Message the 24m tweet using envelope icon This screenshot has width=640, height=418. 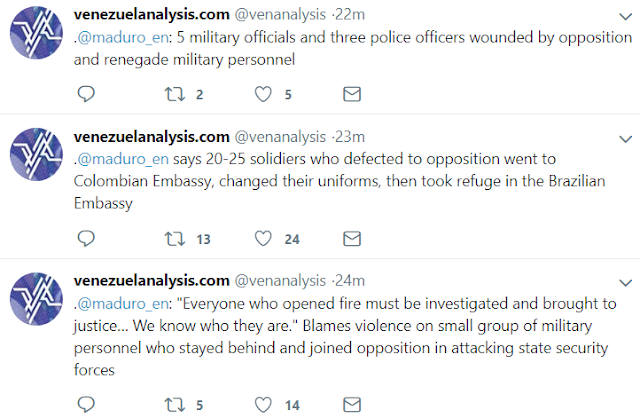coord(352,405)
